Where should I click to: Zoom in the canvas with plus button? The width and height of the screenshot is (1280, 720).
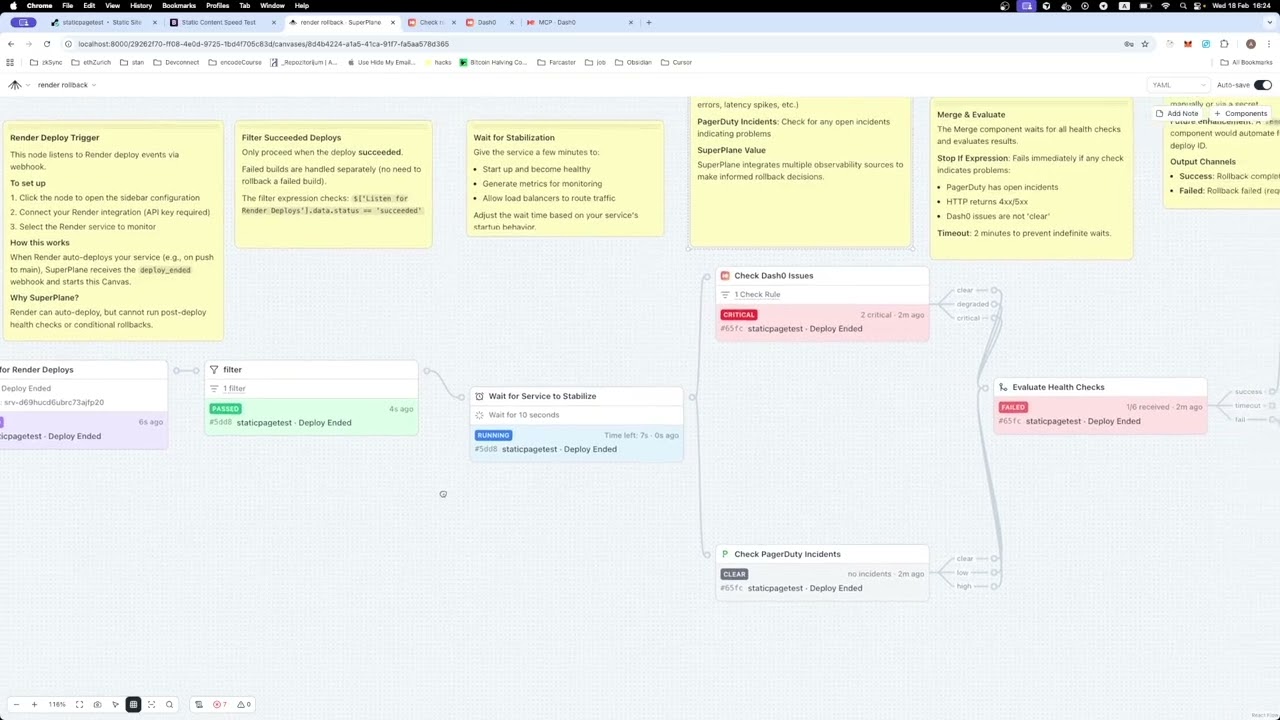pos(34,704)
